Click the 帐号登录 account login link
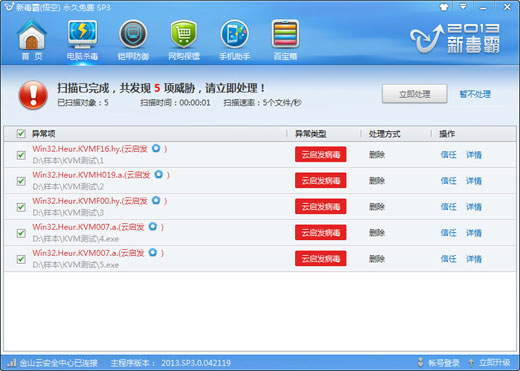 [x=443, y=363]
